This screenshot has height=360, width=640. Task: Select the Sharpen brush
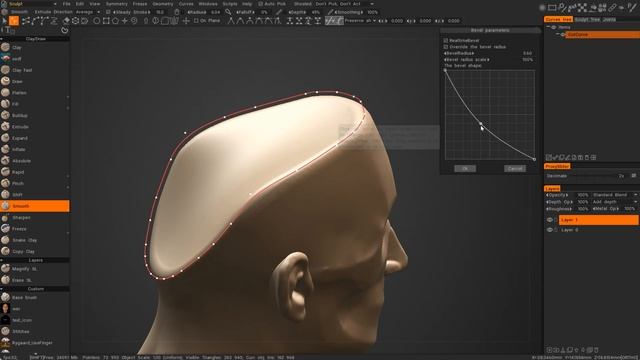click(x=35, y=218)
